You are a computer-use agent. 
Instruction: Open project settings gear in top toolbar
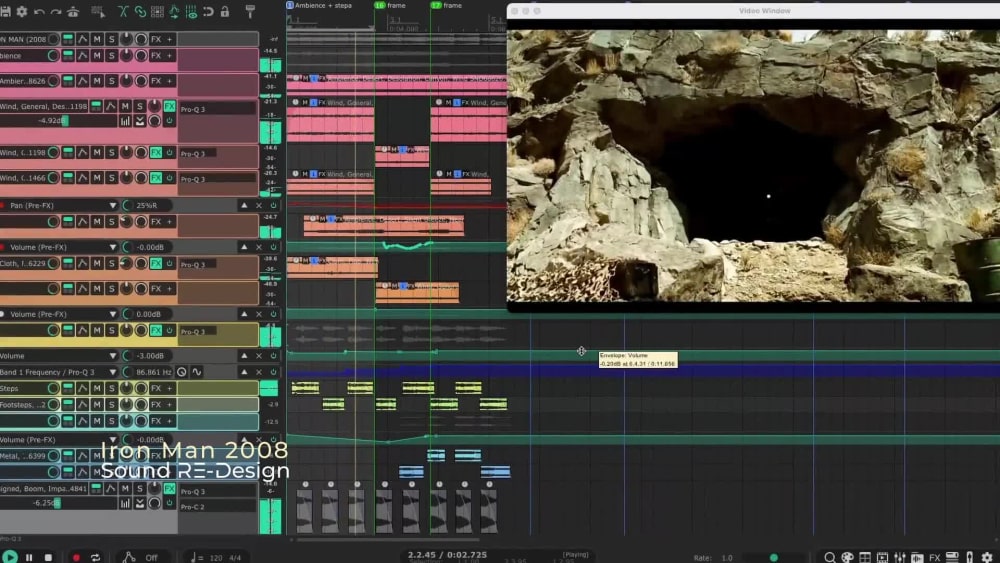(x=22, y=11)
